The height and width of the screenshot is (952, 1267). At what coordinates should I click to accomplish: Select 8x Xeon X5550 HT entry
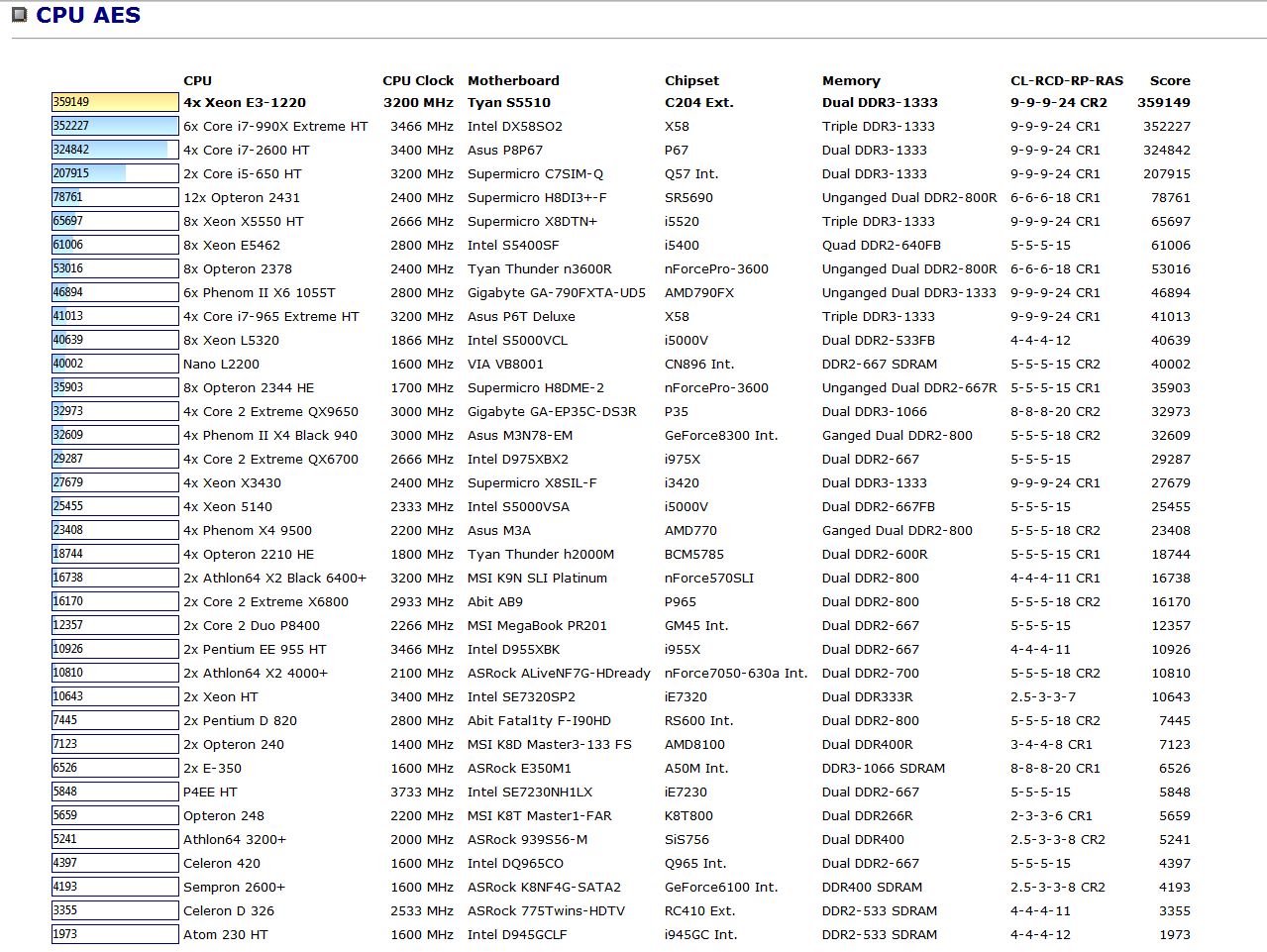[244, 221]
